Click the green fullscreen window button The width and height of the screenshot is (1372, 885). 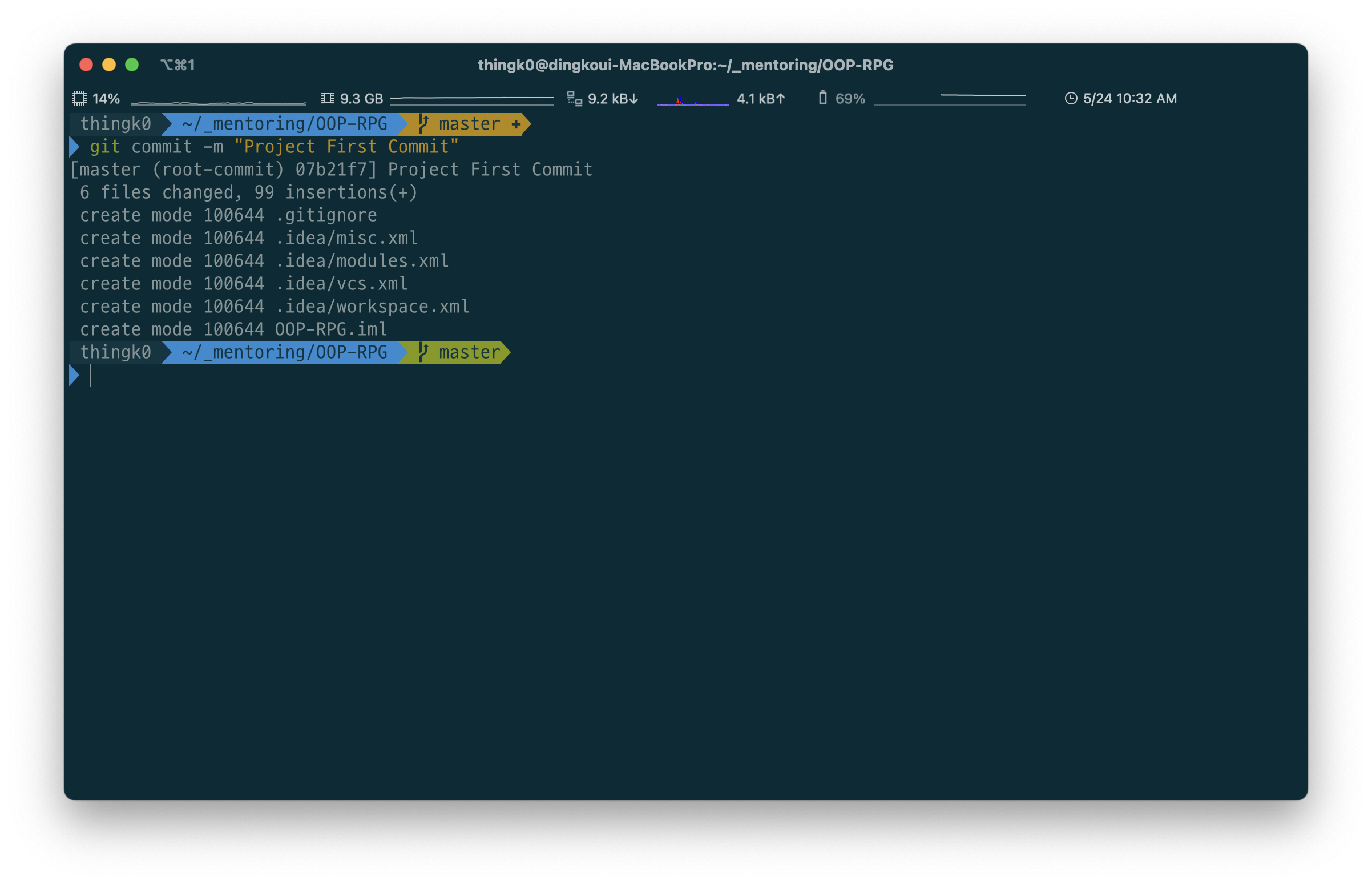(x=131, y=65)
